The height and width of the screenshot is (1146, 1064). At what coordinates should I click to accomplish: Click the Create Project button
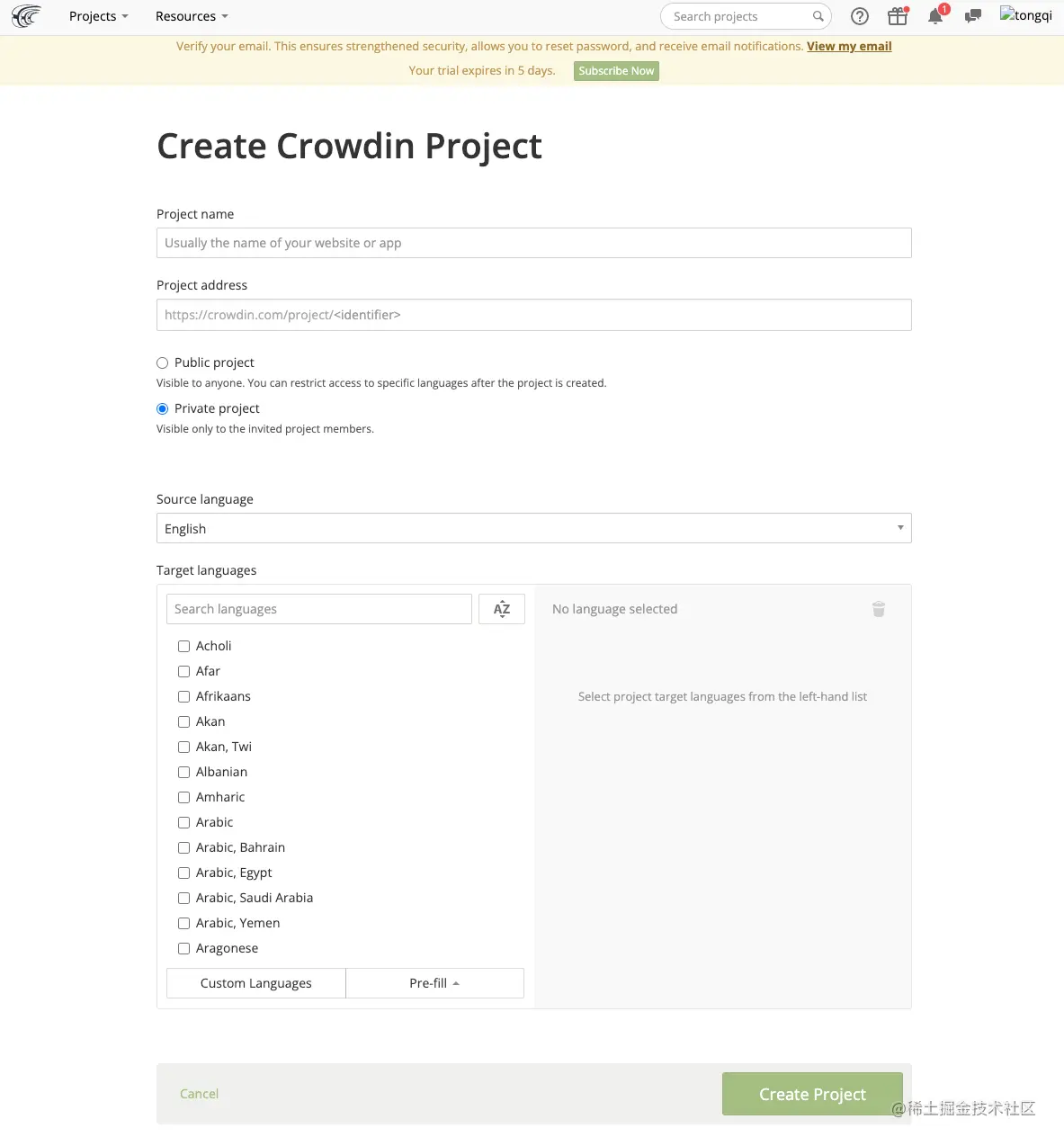pyautogui.click(x=812, y=1094)
